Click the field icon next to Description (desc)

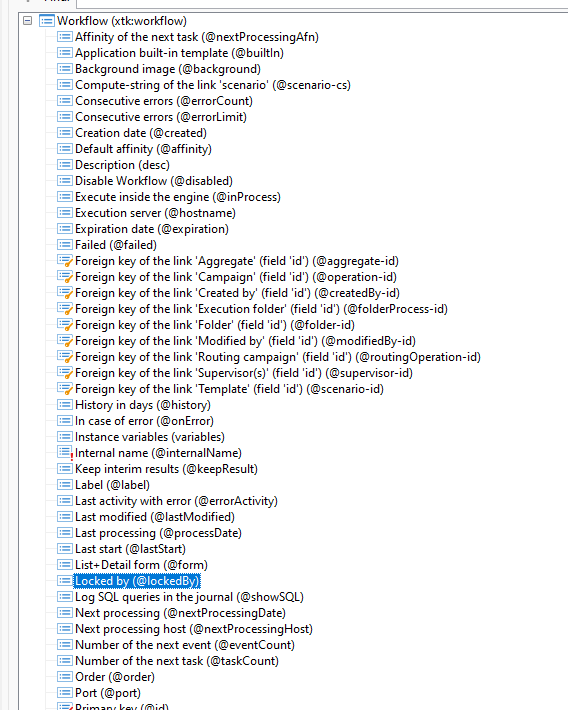coord(65,165)
